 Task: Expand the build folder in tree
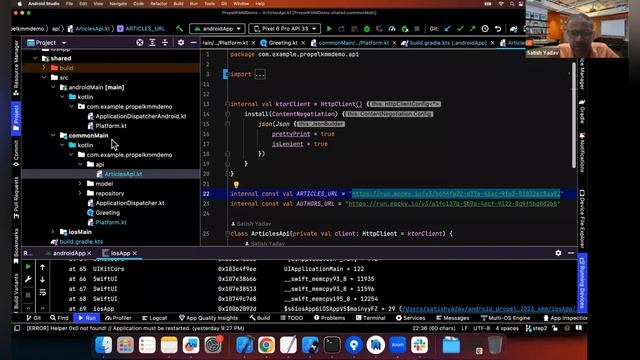point(44,68)
